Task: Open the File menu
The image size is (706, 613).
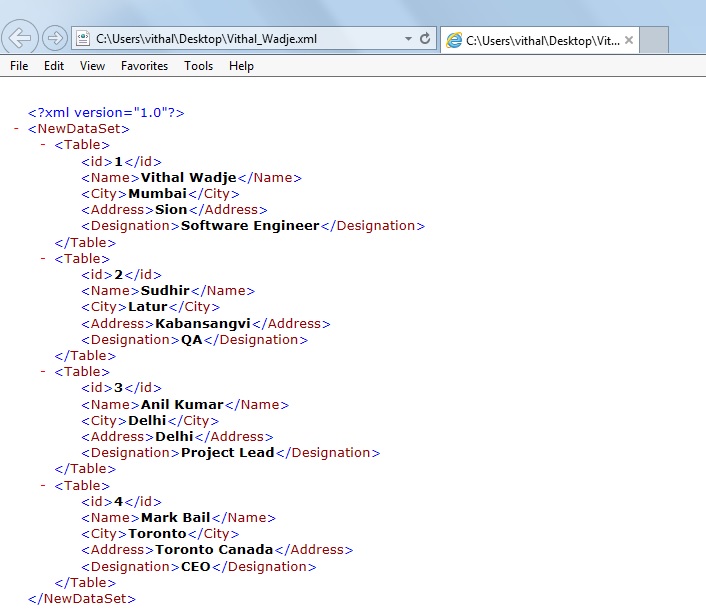Action: tap(19, 66)
